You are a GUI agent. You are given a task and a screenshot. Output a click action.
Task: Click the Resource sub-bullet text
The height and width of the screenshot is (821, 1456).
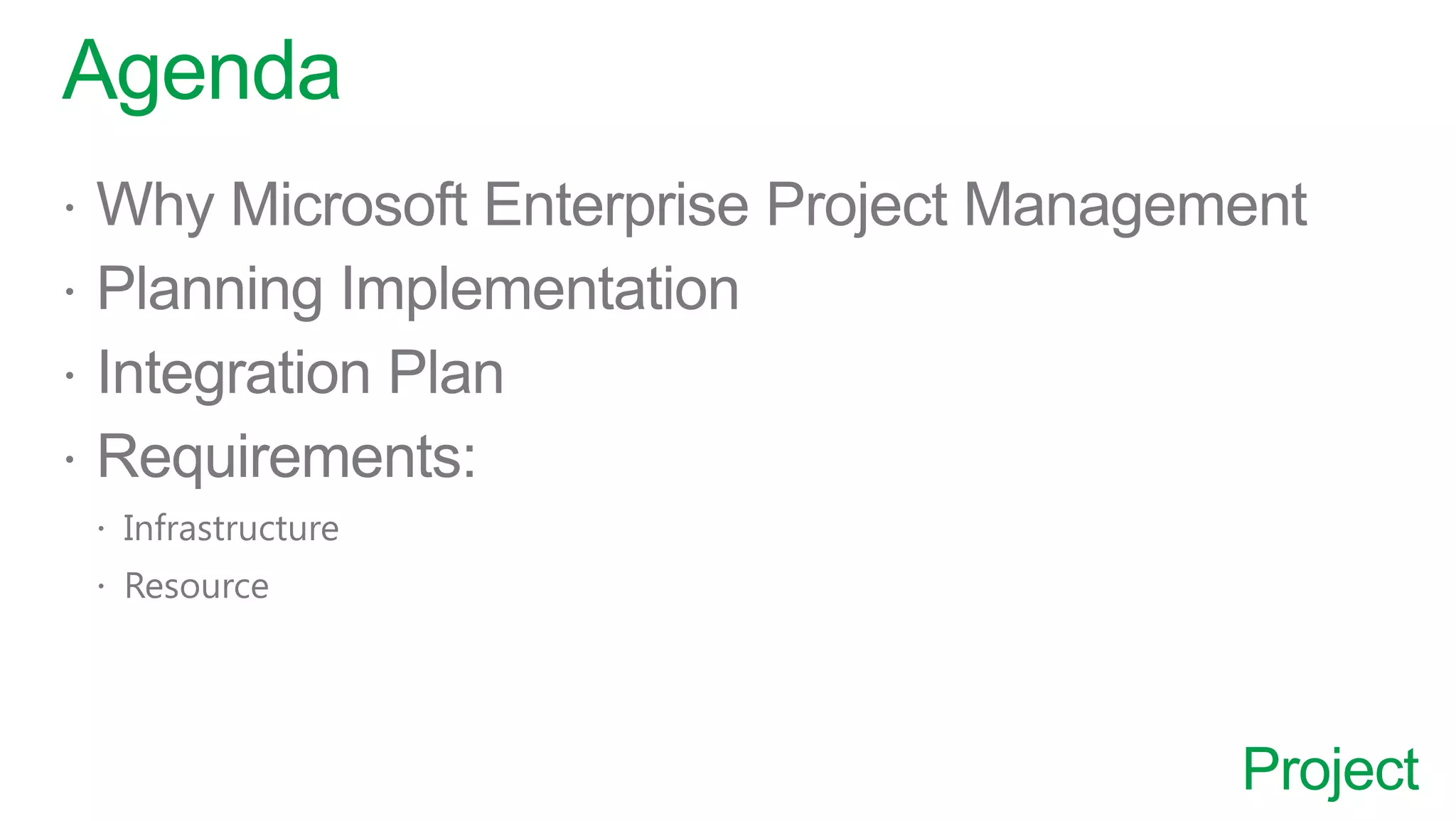(197, 586)
